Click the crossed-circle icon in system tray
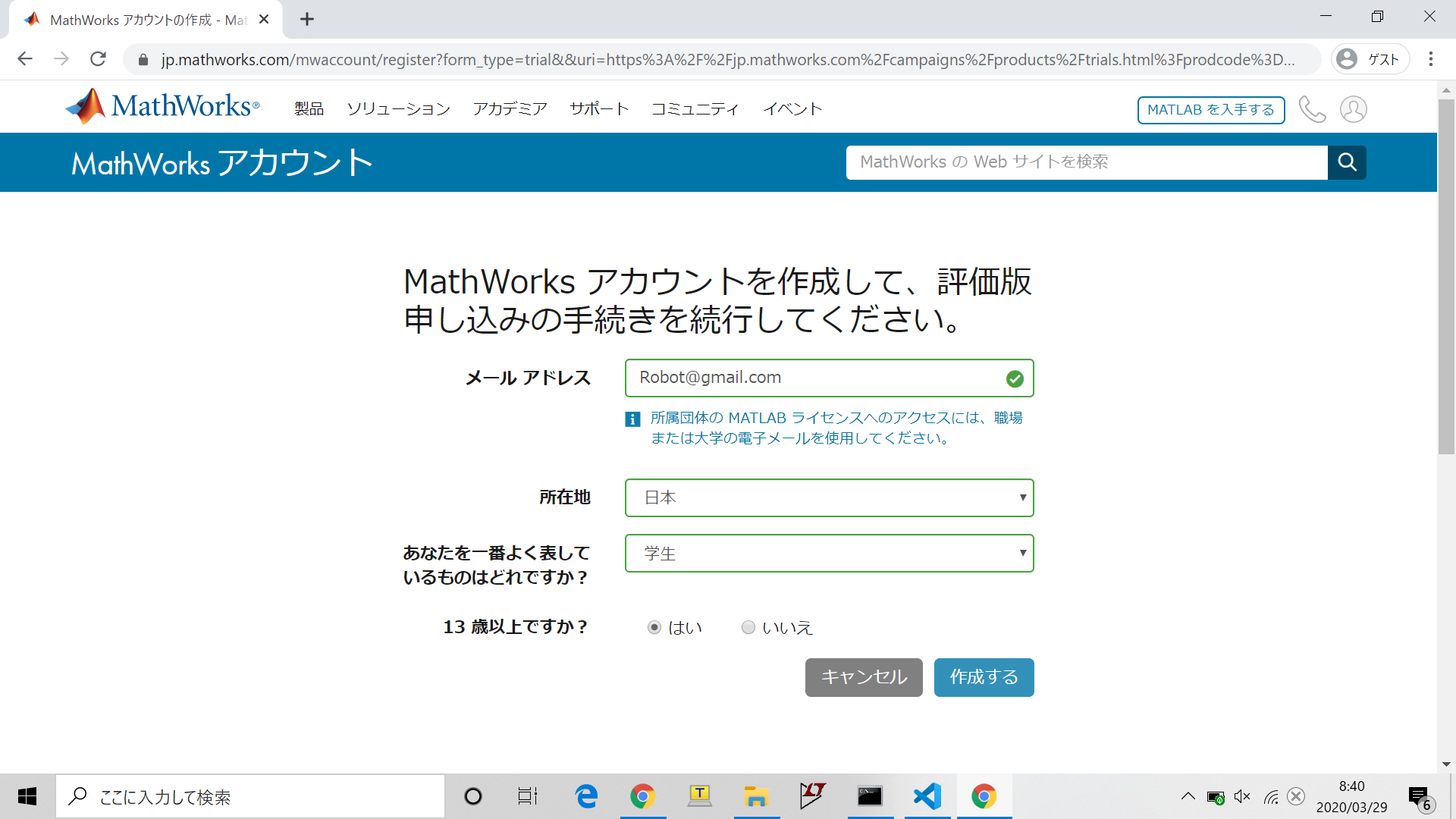The image size is (1456, 819). coord(1296,796)
